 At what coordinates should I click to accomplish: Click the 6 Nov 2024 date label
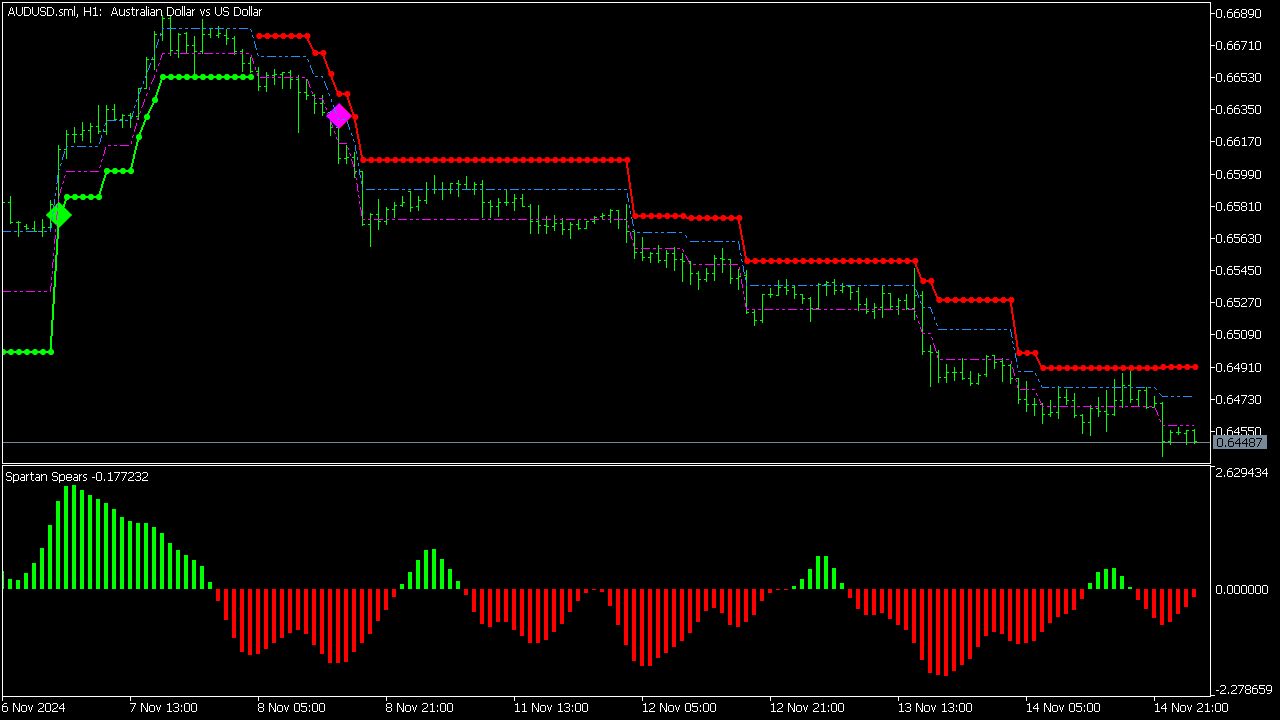[x=35, y=708]
